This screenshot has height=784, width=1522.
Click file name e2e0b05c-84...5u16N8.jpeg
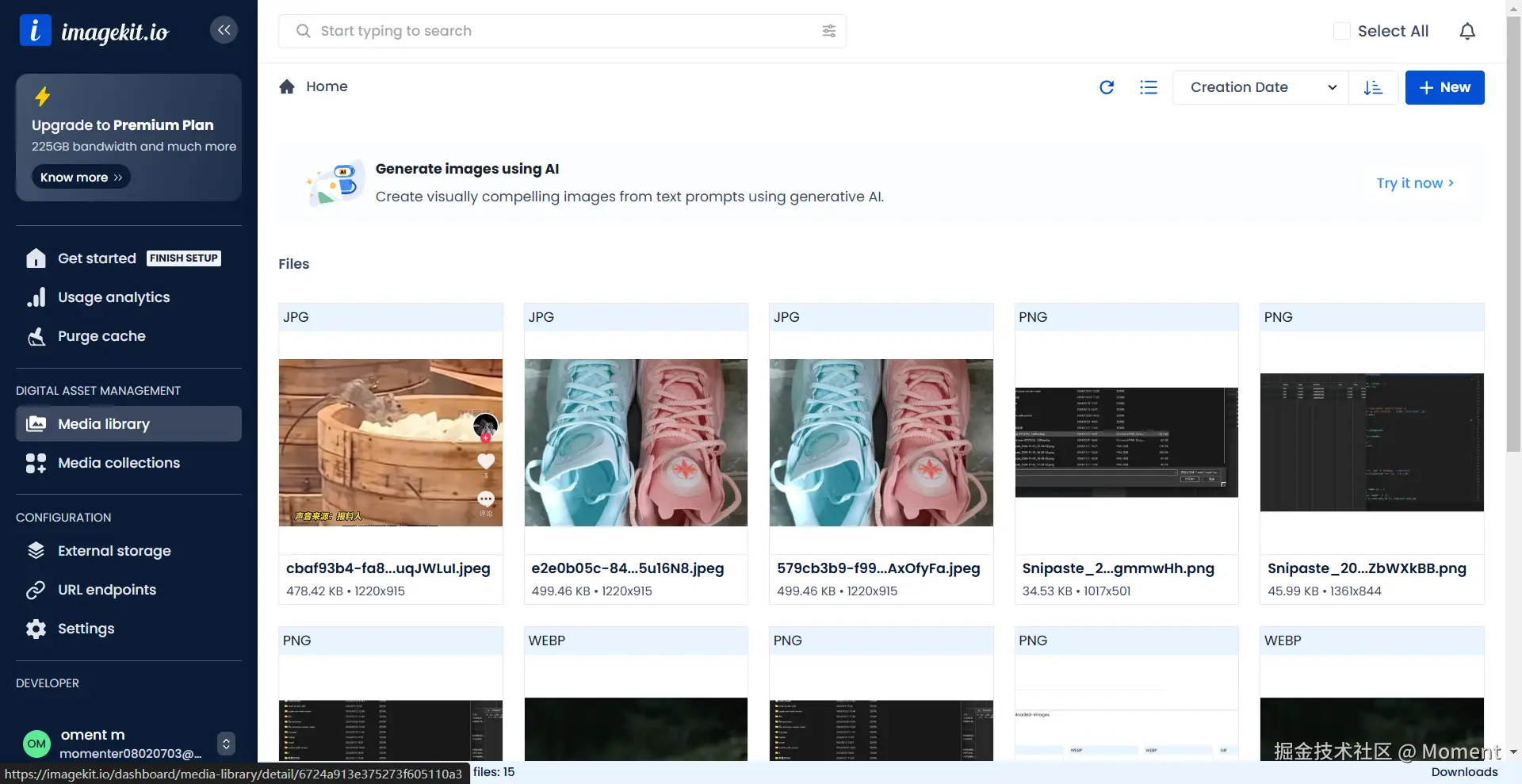tap(628, 568)
